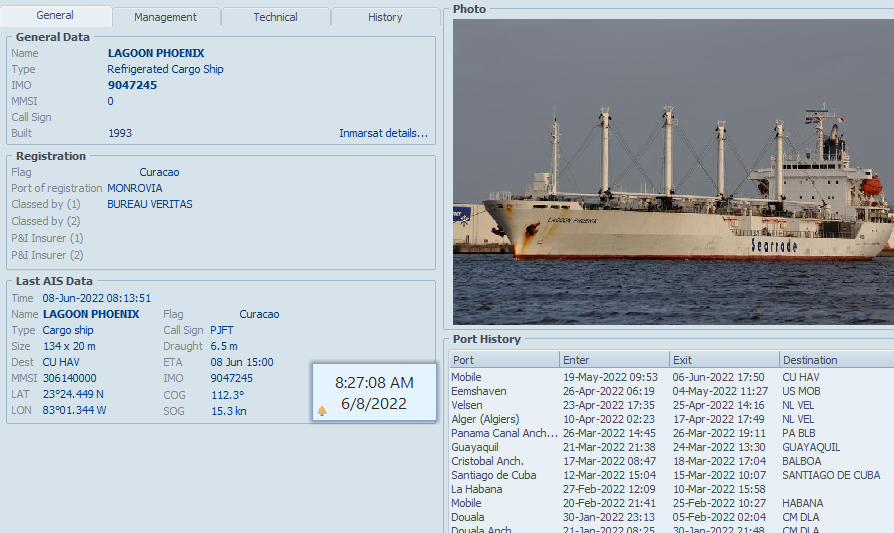Click the PA BLB destination cell

pyautogui.click(x=799, y=433)
